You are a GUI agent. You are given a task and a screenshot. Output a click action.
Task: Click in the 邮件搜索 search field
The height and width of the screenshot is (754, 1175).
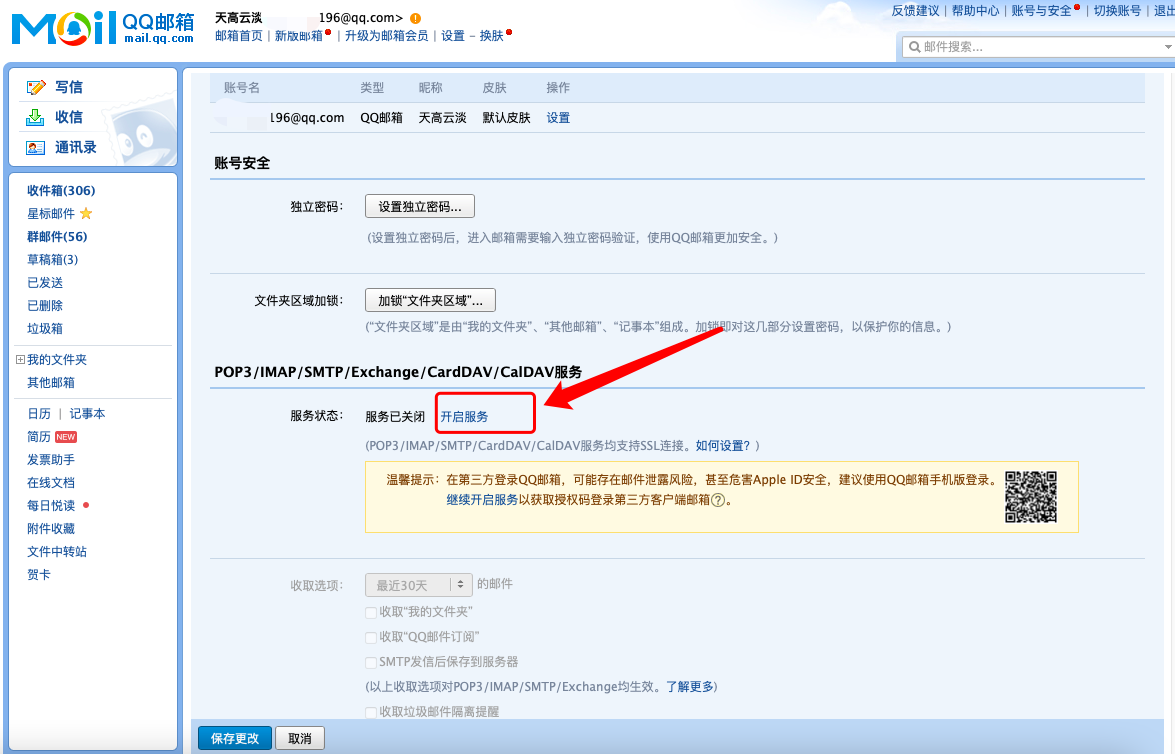[1039, 47]
